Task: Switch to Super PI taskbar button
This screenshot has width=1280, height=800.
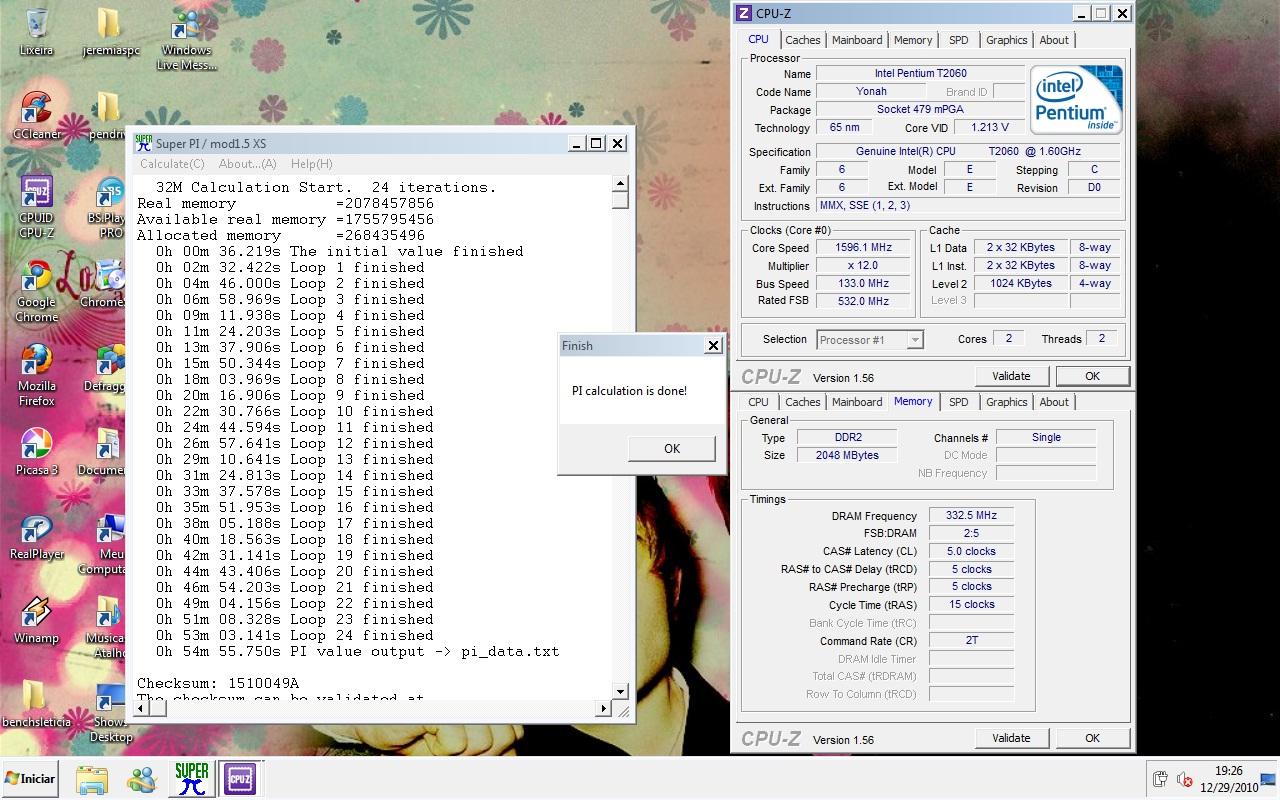Action: pos(191,778)
